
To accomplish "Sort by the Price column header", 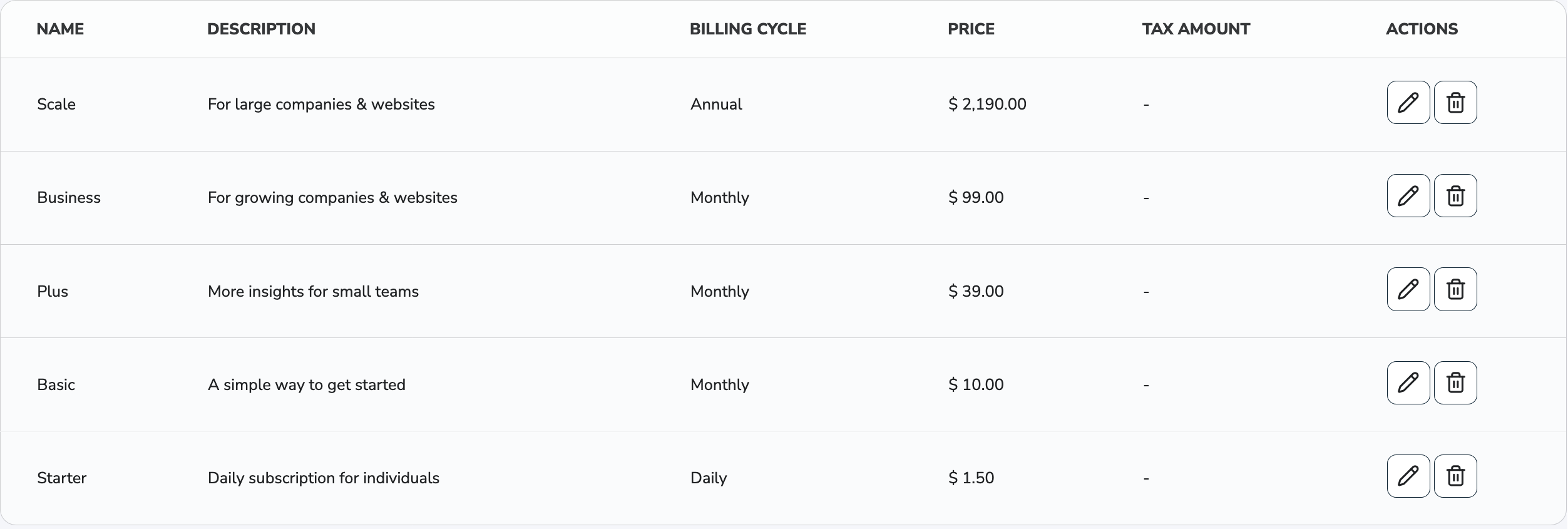I will point(971,29).
